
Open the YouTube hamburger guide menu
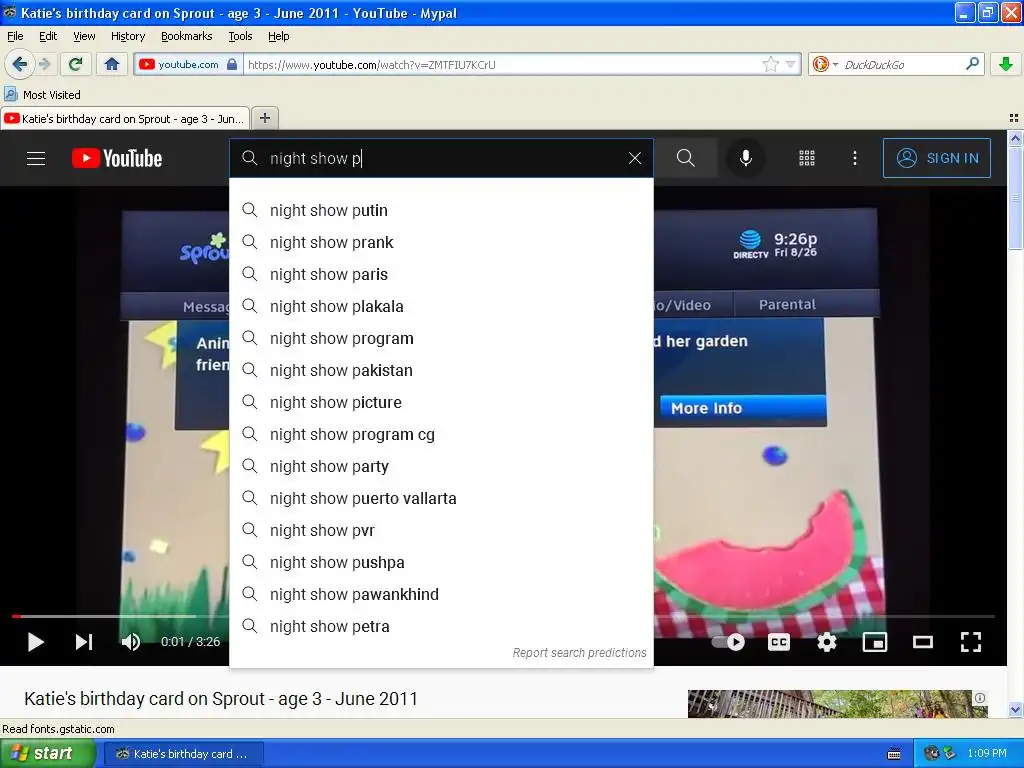coord(36,158)
